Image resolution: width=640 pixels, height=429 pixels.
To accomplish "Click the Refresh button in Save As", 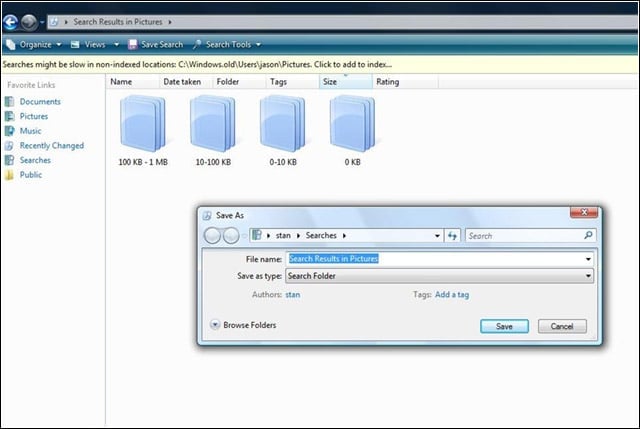I will coord(452,236).
